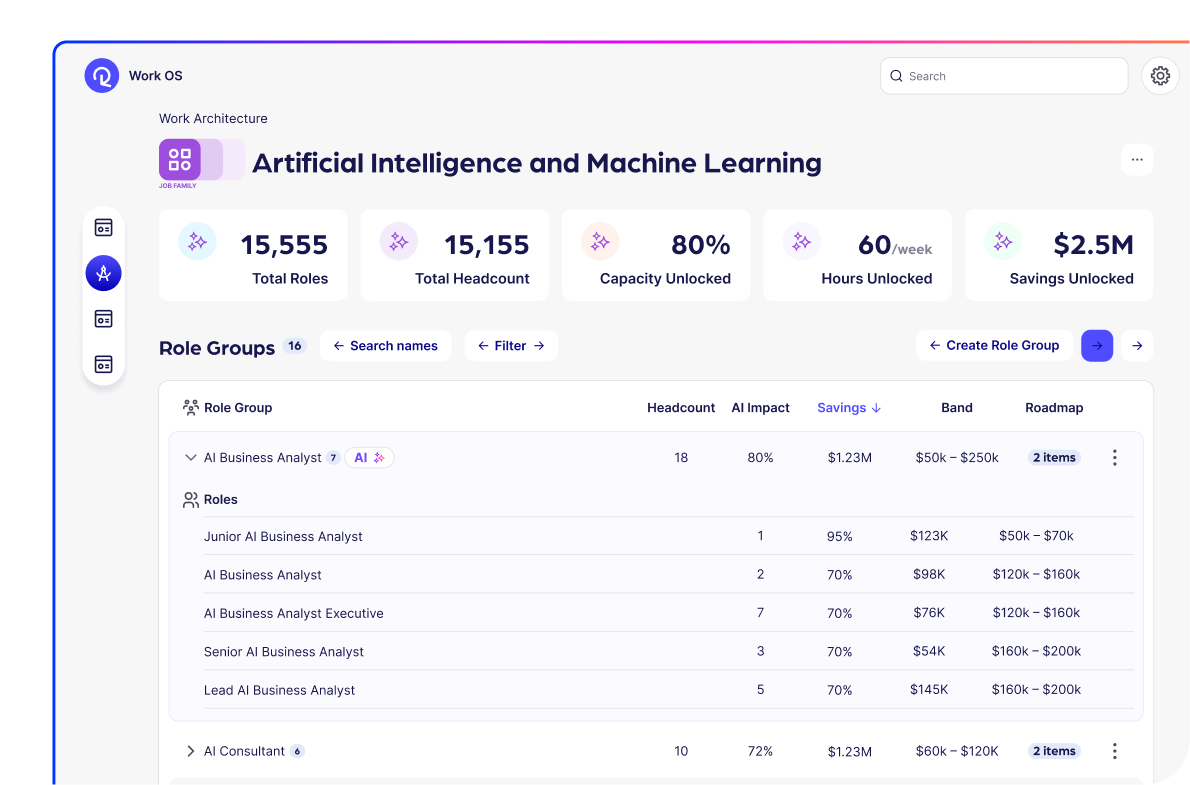Viewport: 1190px width, 785px height.
Task: Collapse the AI Business Analyst role group
Action: coord(190,458)
